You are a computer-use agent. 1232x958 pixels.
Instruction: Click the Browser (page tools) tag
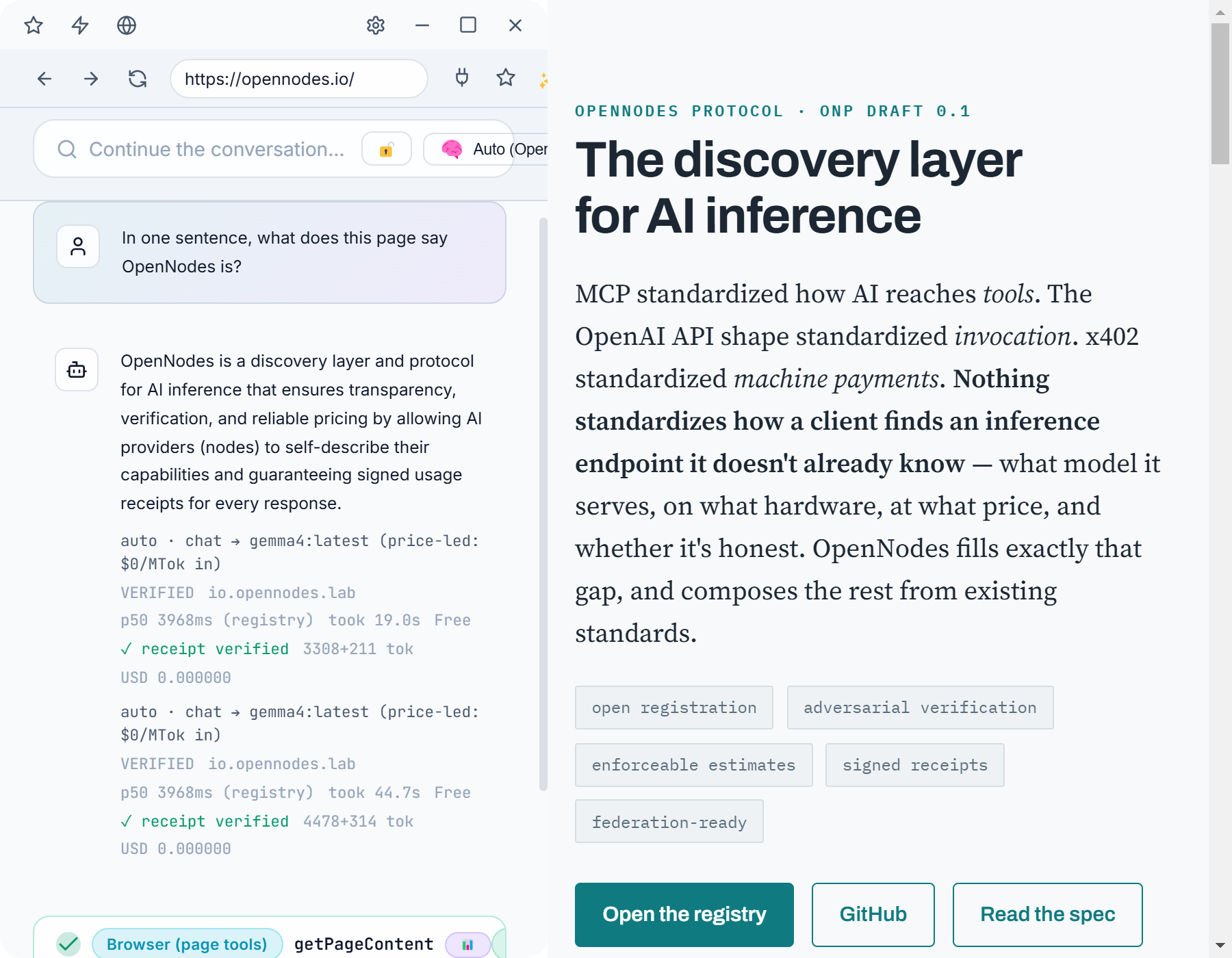point(187,944)
